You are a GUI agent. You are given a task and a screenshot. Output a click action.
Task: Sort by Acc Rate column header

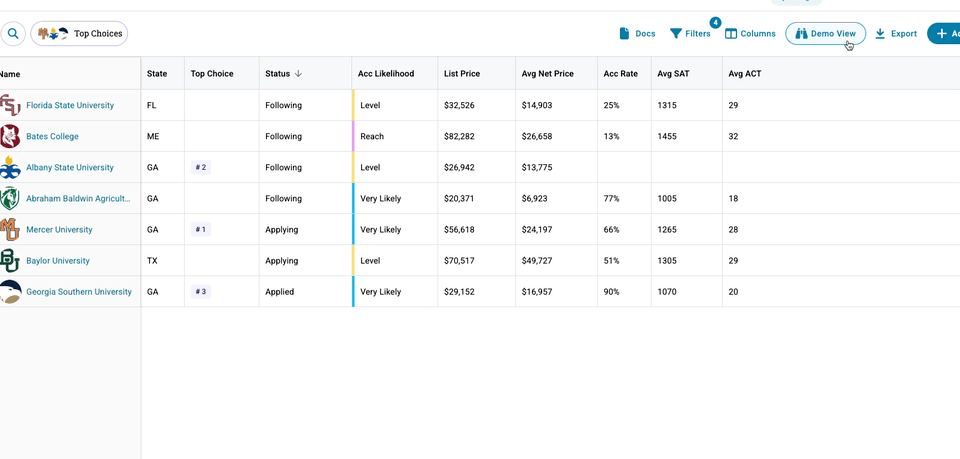coord(620,73)
